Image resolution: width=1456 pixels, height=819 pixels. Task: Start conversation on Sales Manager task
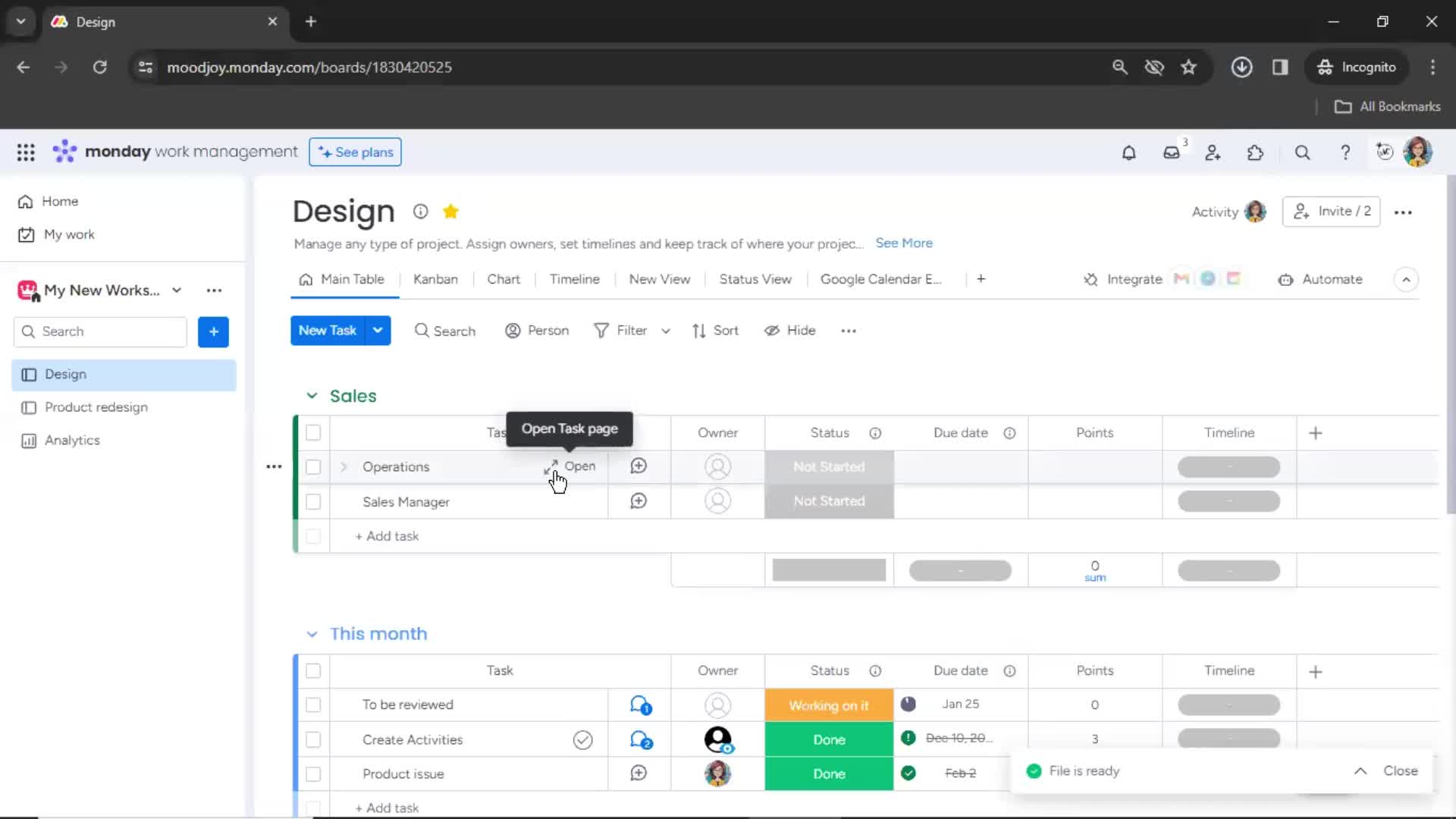click(639, 501)
